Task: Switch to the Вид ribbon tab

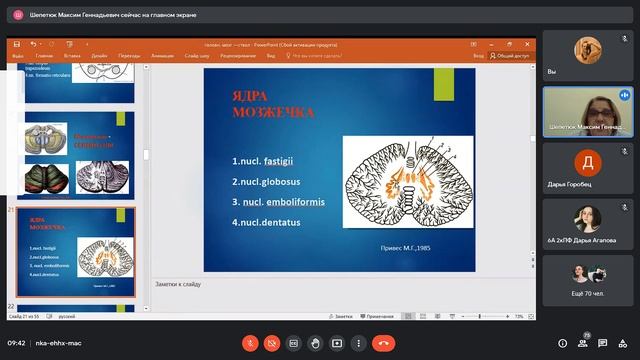Action: pyautogui.click(x=271, y=56)
